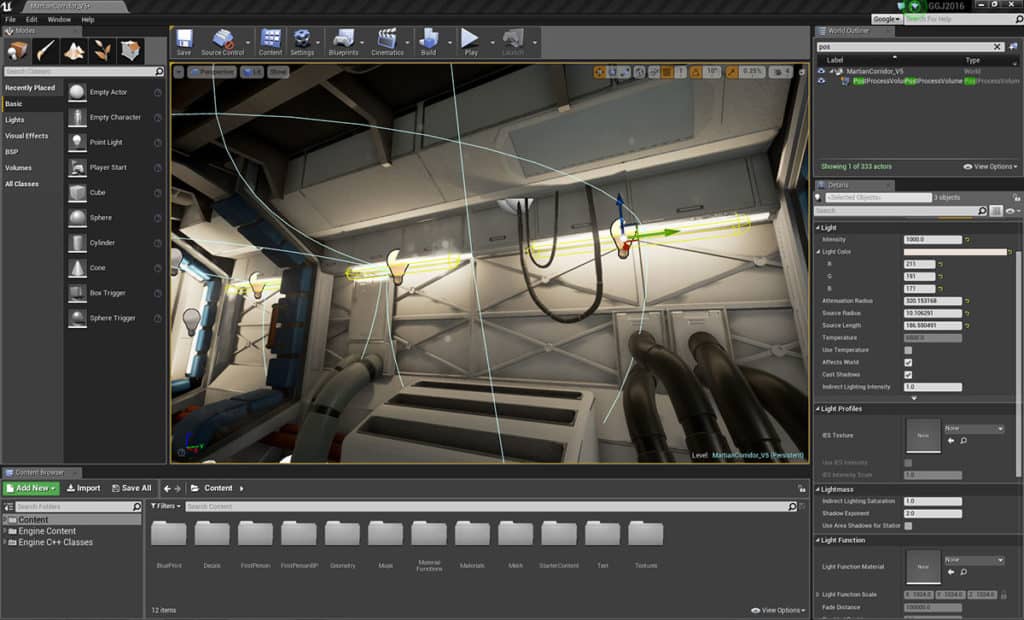Select the Paint mode brush icon
Image resolution: width=1024 pixels, height=620 pixels.
(46, 50)
